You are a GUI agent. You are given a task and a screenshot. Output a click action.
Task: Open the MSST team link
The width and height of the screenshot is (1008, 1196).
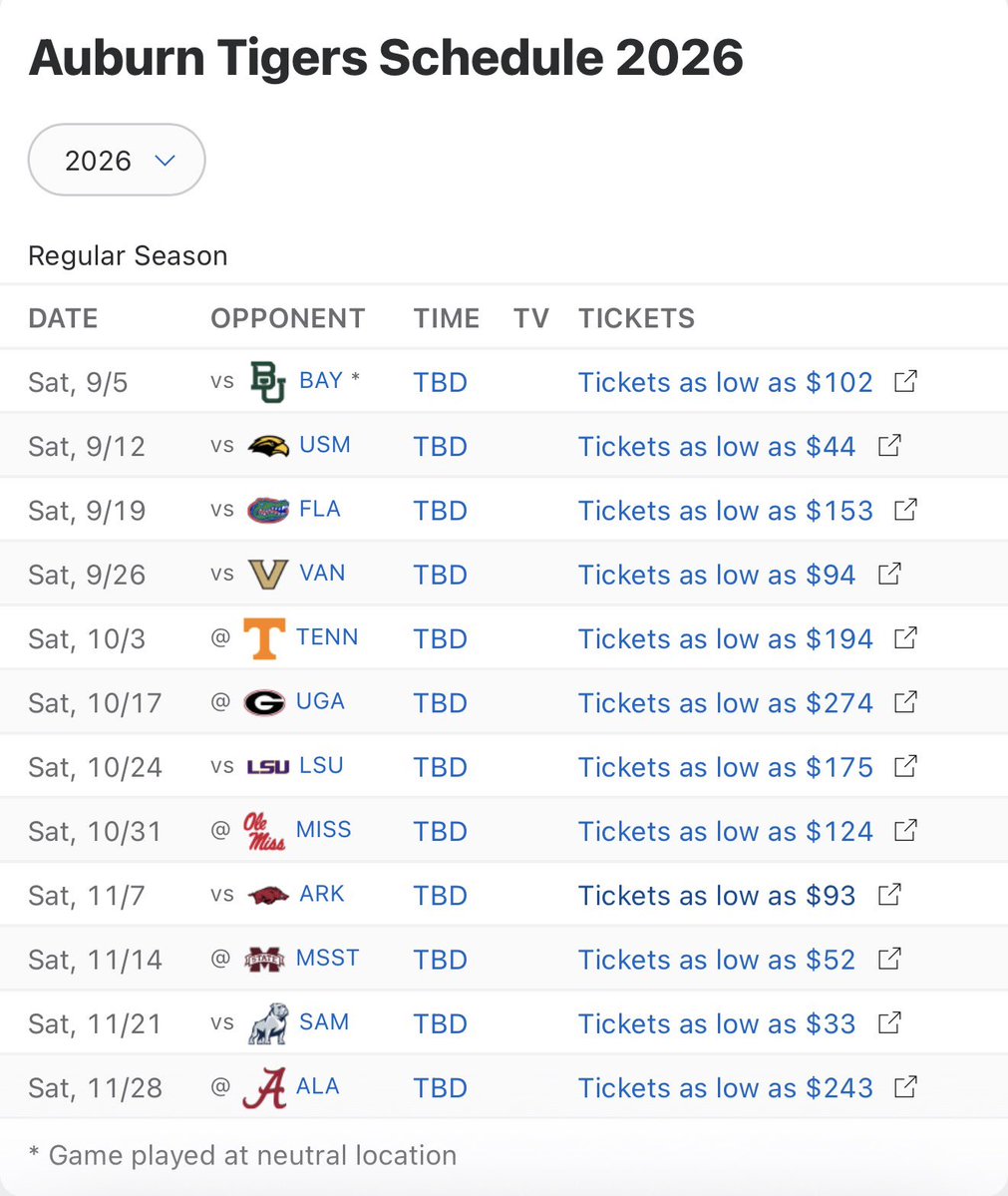(327, 958)
